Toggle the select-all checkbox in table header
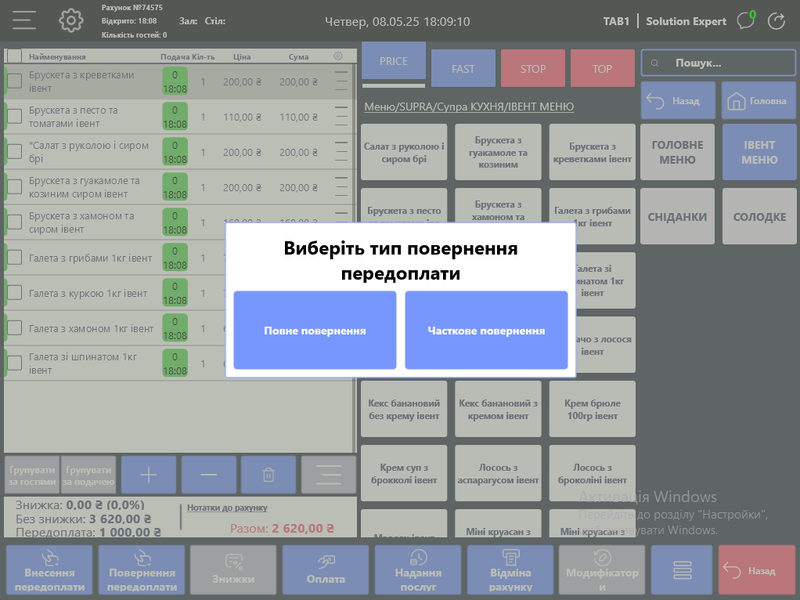This screenshot has width=800, height=600. coord(15,57)
